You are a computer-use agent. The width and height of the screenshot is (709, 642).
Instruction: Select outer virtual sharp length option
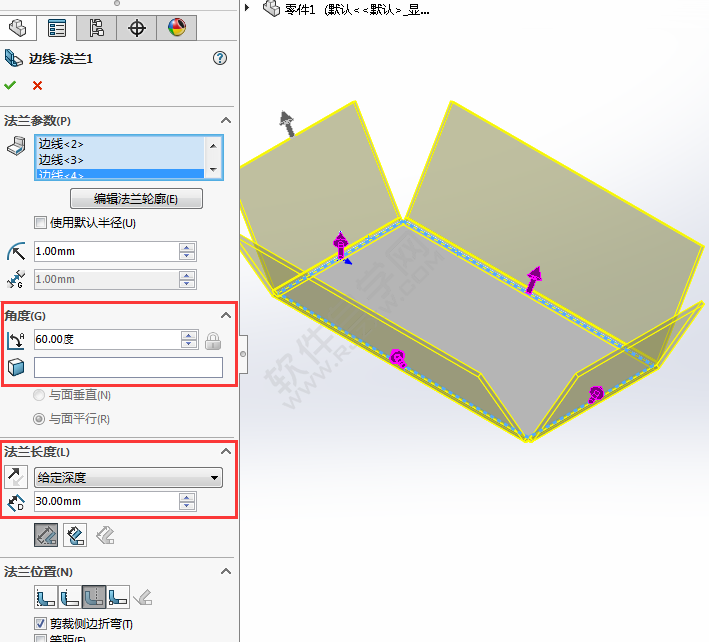46,535
